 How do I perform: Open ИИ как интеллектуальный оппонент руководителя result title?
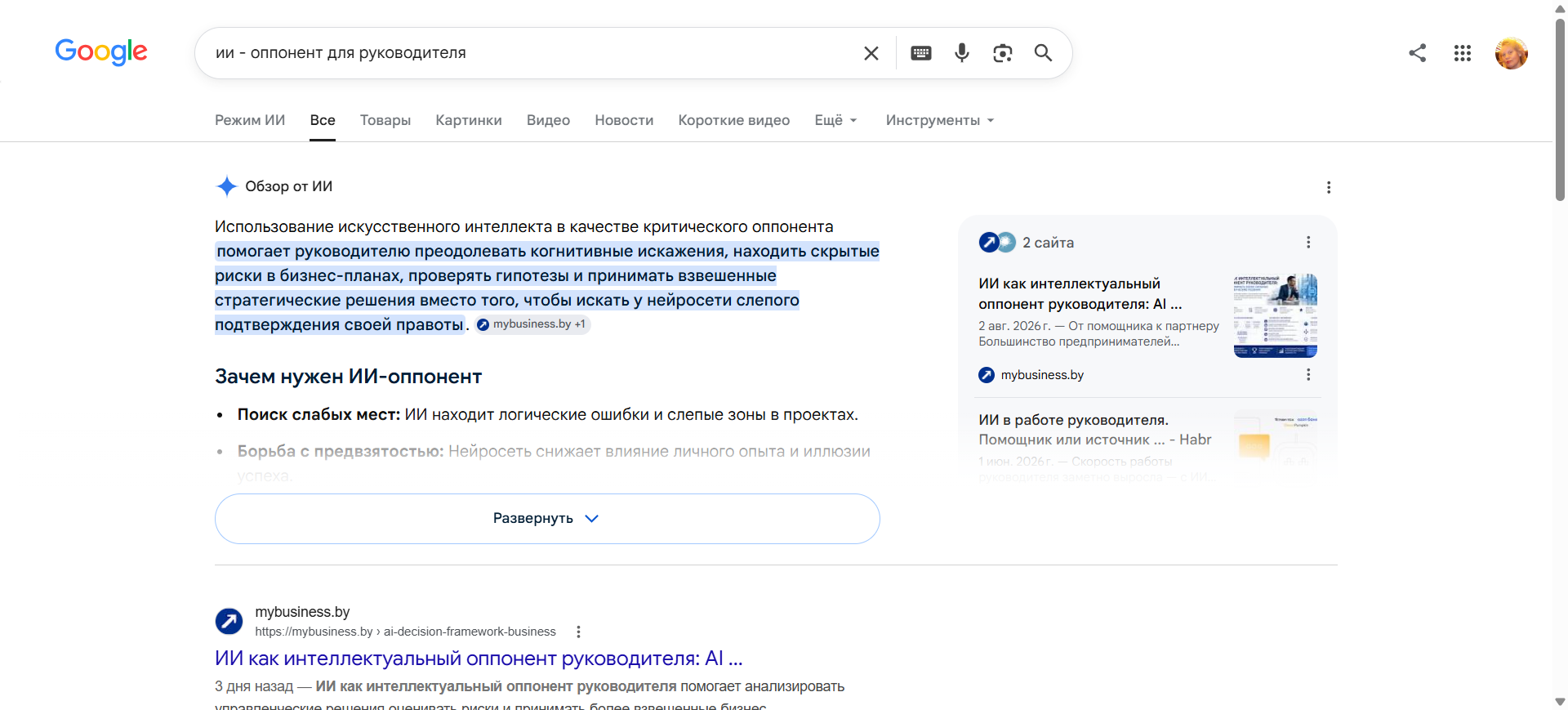tap(479, 659)
